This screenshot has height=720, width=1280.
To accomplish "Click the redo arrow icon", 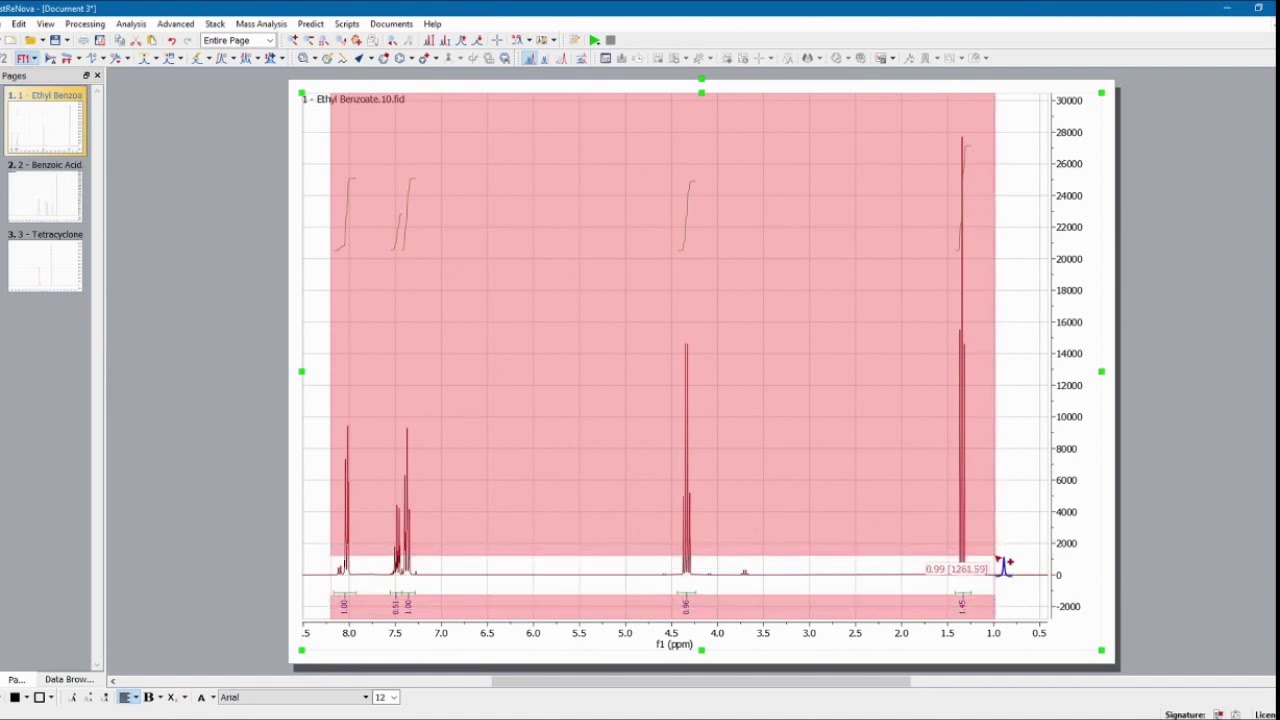I will tap(187, 40).
